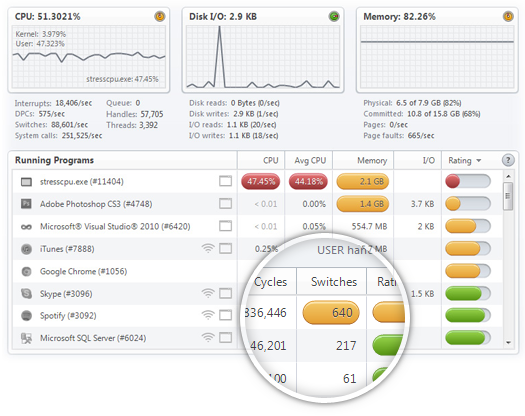Click the scrollbar down arrow in program list
The width and height of the screenshot is (525, 416).
click(x=508, y=342)
